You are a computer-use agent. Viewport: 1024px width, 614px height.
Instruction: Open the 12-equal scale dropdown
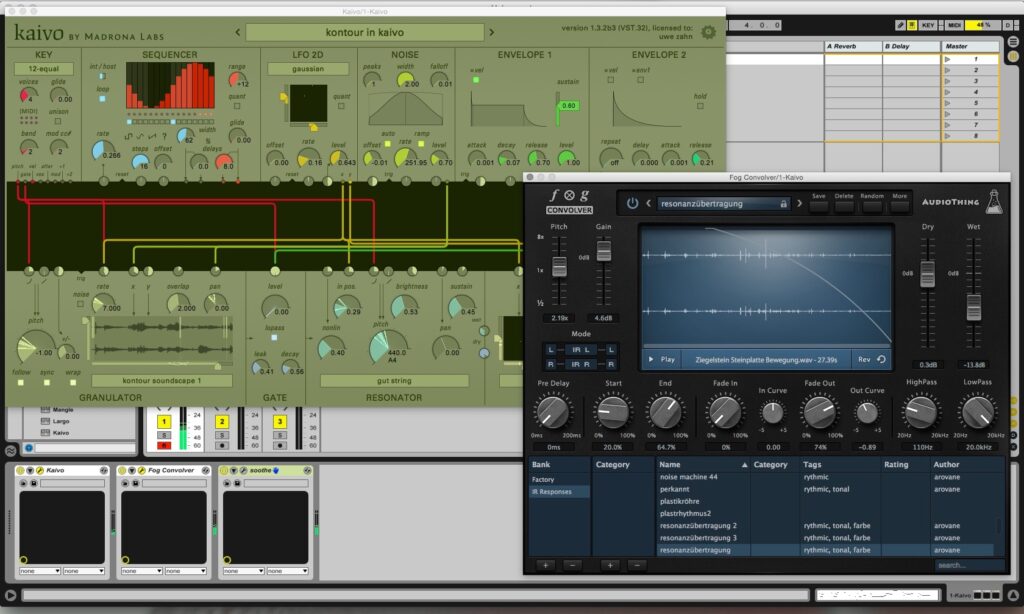click(x=43, y=69)
